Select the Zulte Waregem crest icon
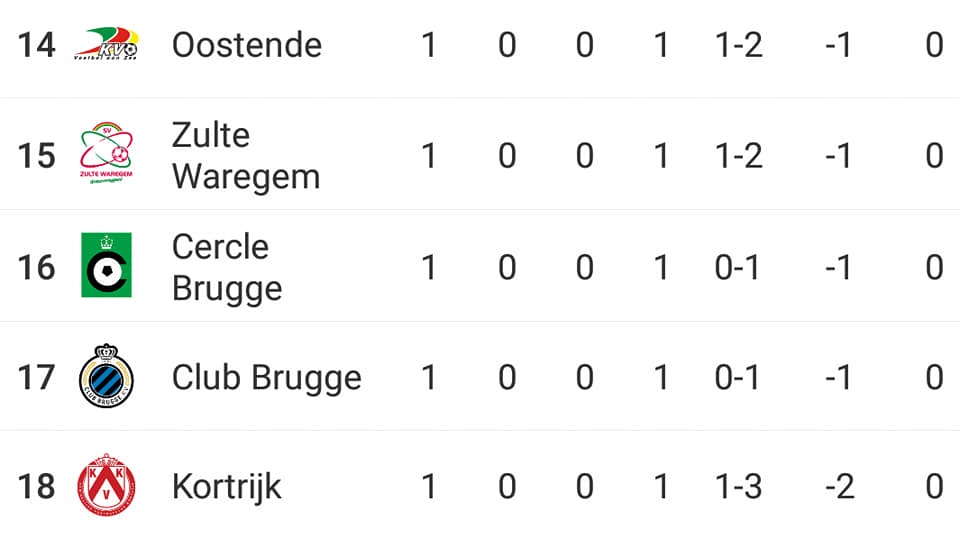The width and height of the screenshot is (960, 538). [107, 154]
